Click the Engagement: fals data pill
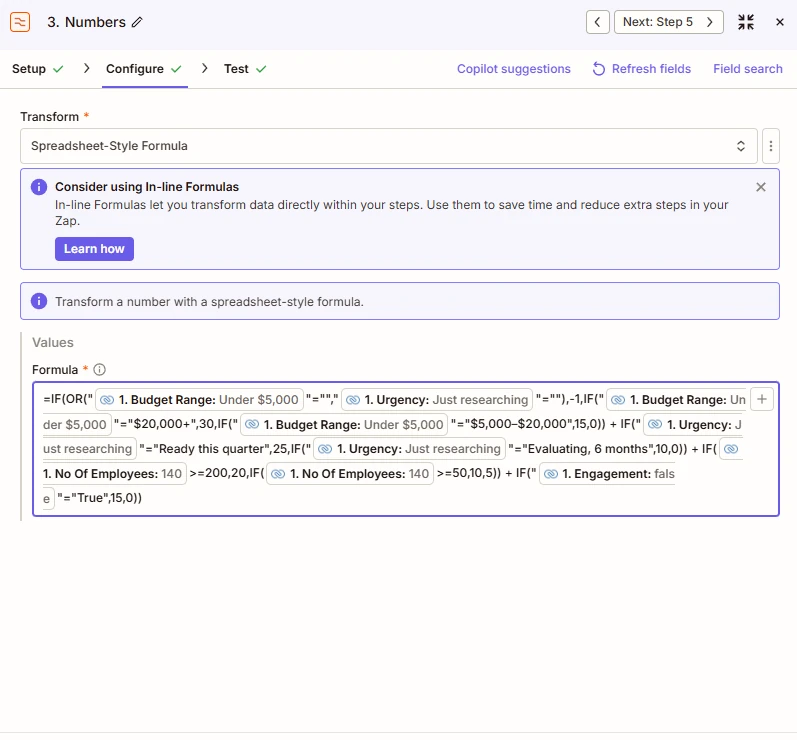797x740 pixels. [x=607, y=474]
